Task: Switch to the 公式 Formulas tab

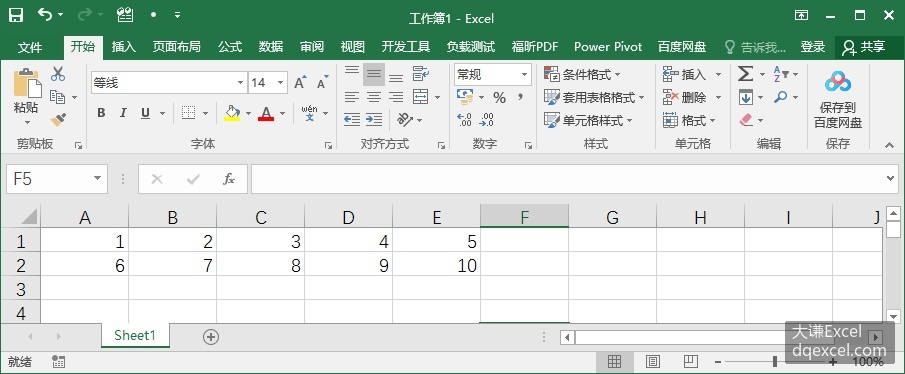Action: [x=230, y=47]
